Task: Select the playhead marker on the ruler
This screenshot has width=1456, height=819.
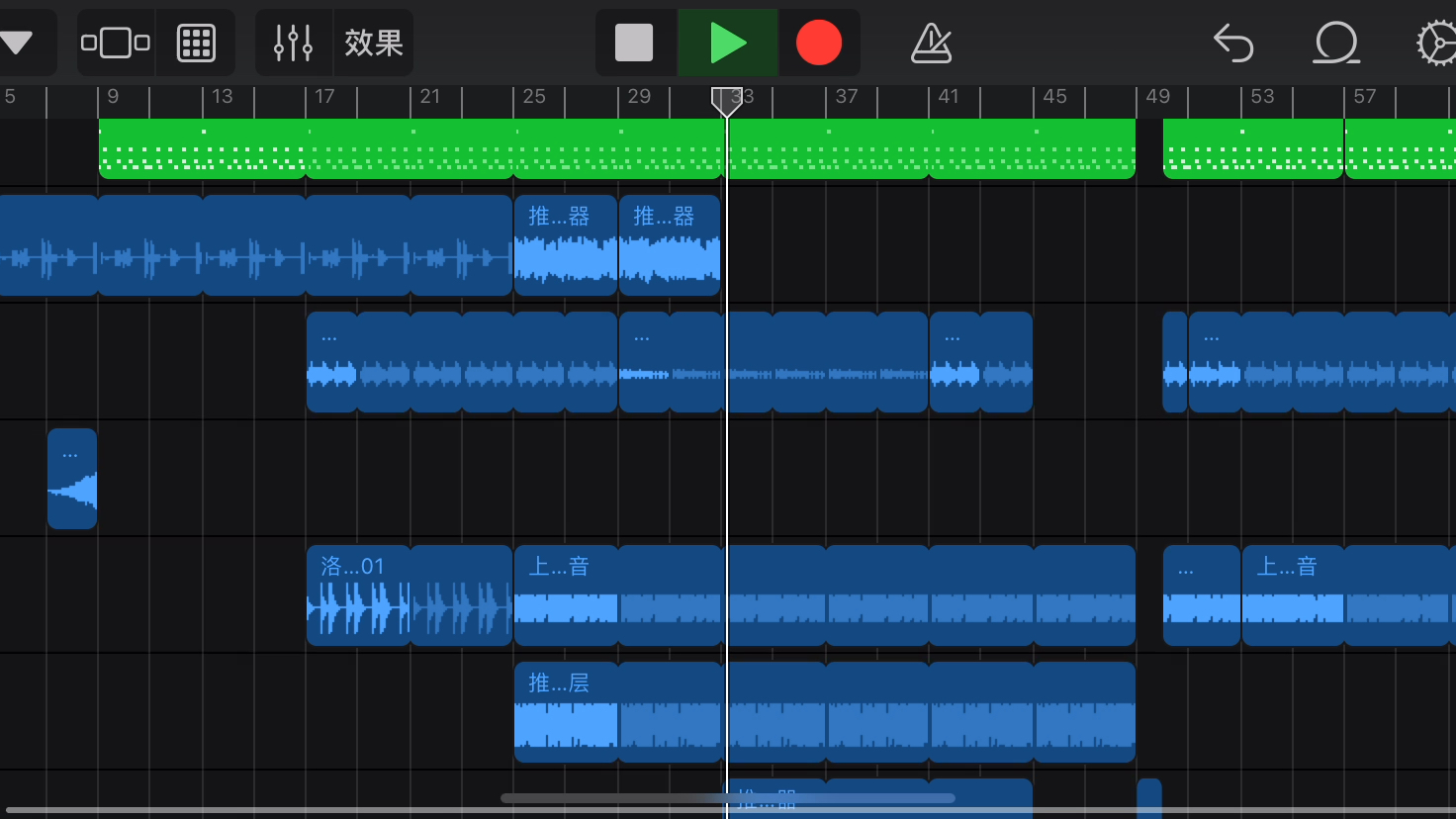Action: tap(727, 101)
